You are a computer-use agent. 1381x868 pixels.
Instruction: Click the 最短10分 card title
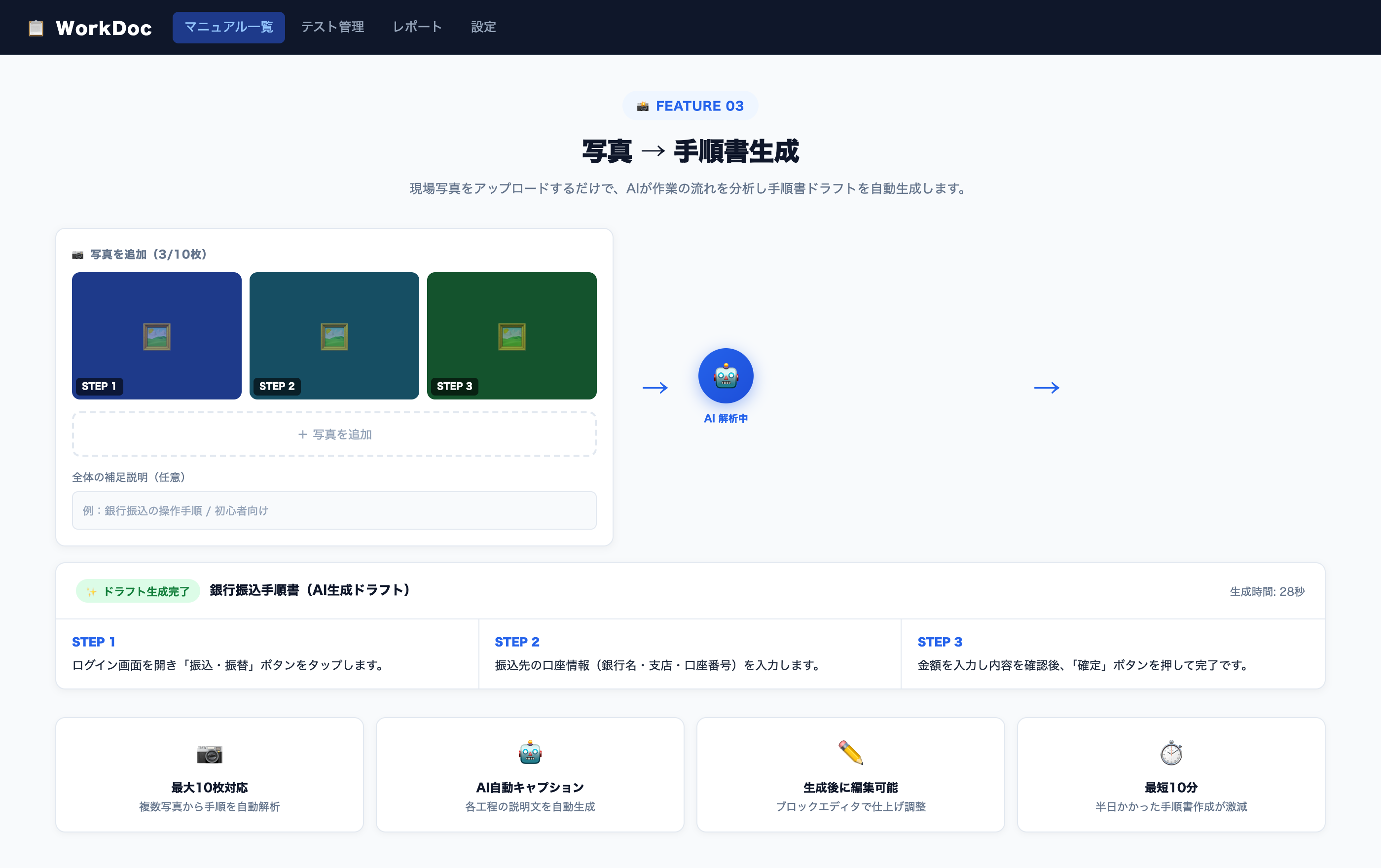point(1171,787)
